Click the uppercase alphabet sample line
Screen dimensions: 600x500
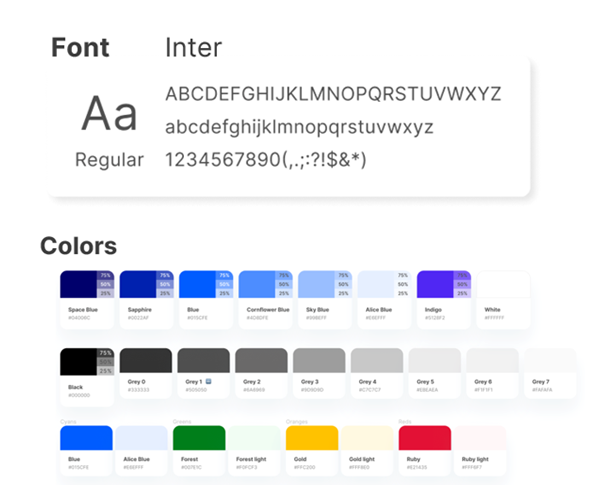(x=333, y=94)
